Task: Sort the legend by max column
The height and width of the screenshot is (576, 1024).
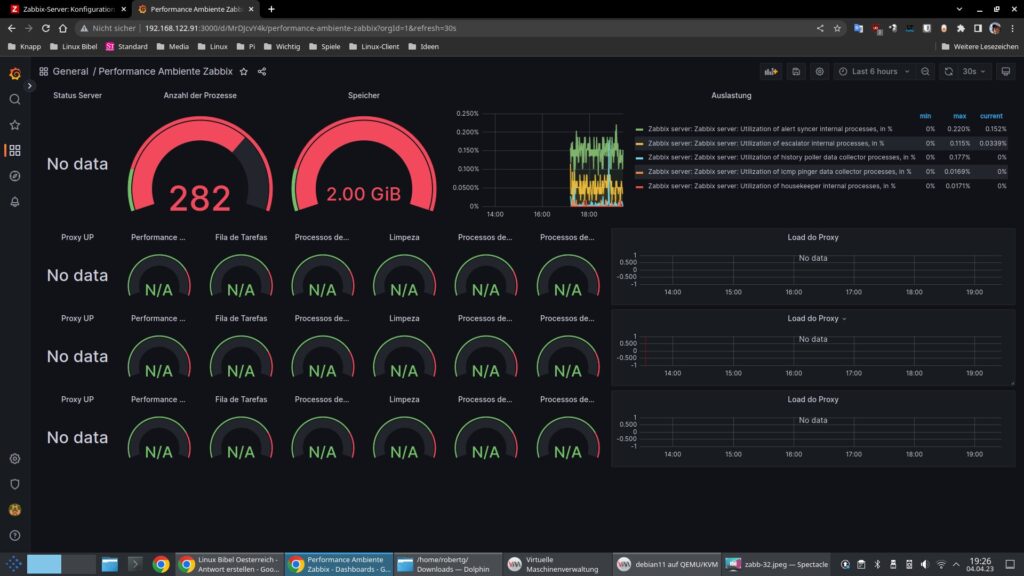Action: pyautogui.click(x=959, y=116)
